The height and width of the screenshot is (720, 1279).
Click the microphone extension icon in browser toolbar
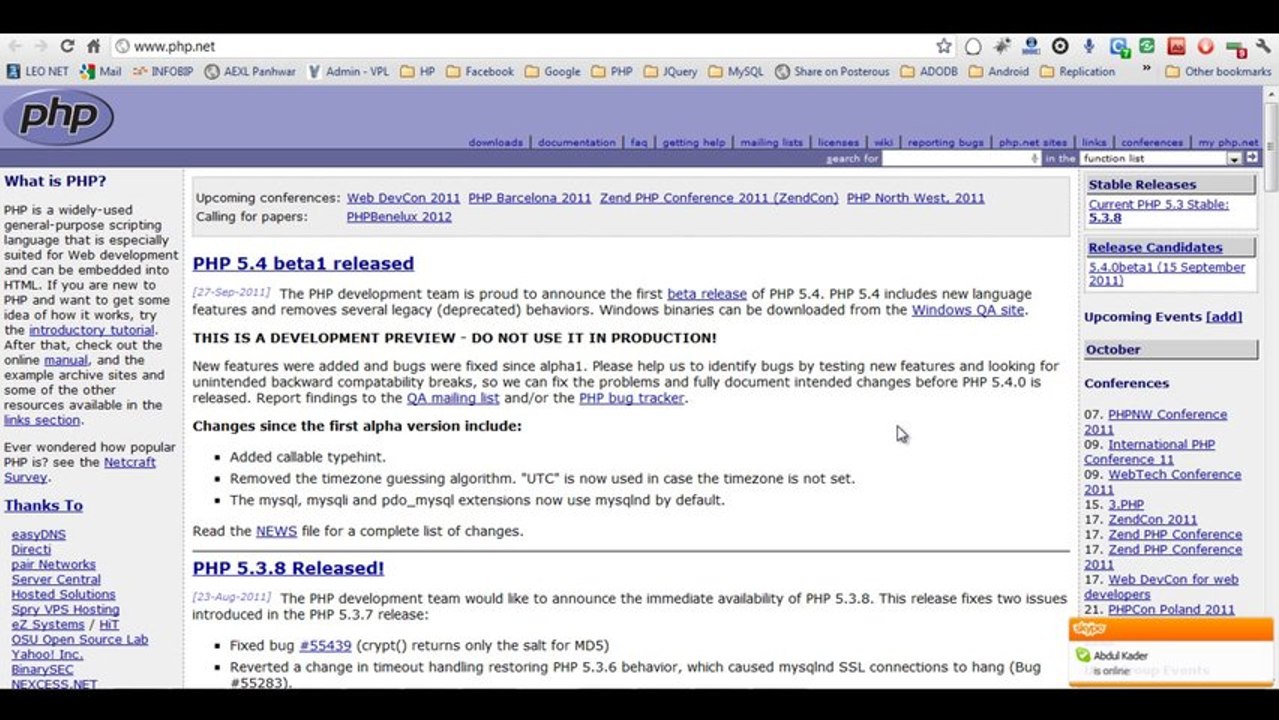point(1089,46)
